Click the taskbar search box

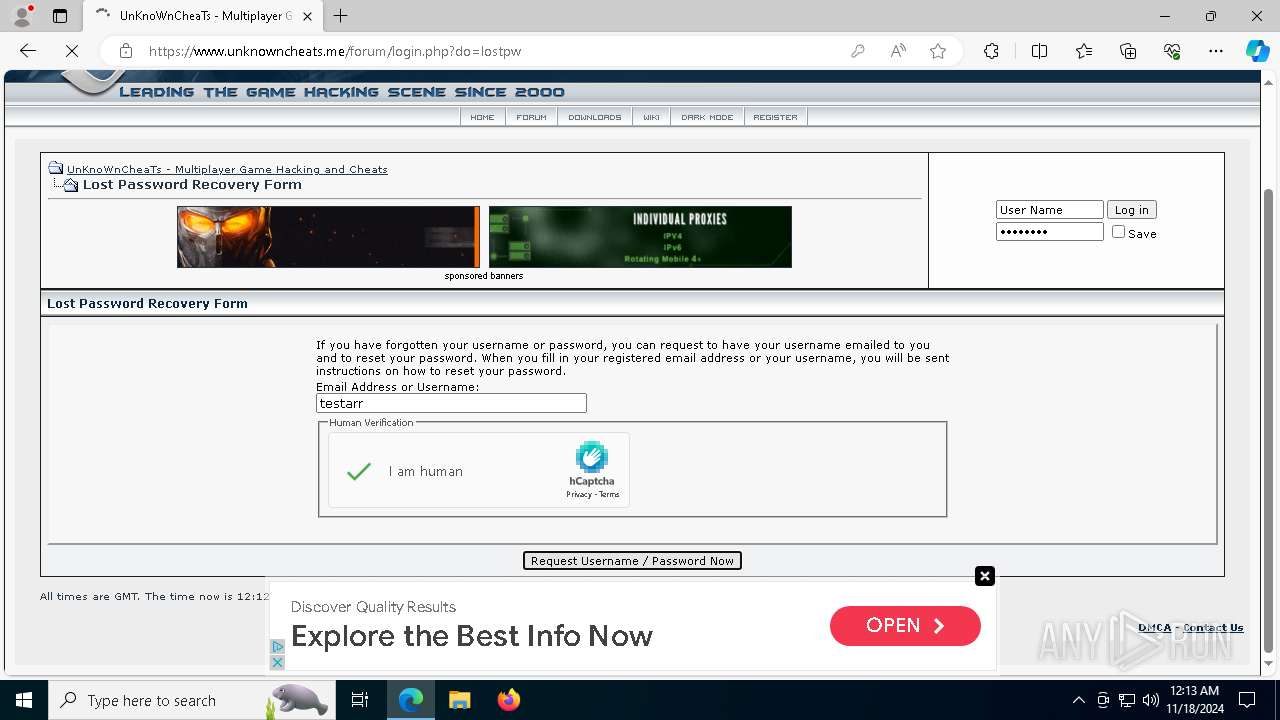pos(190,700)
